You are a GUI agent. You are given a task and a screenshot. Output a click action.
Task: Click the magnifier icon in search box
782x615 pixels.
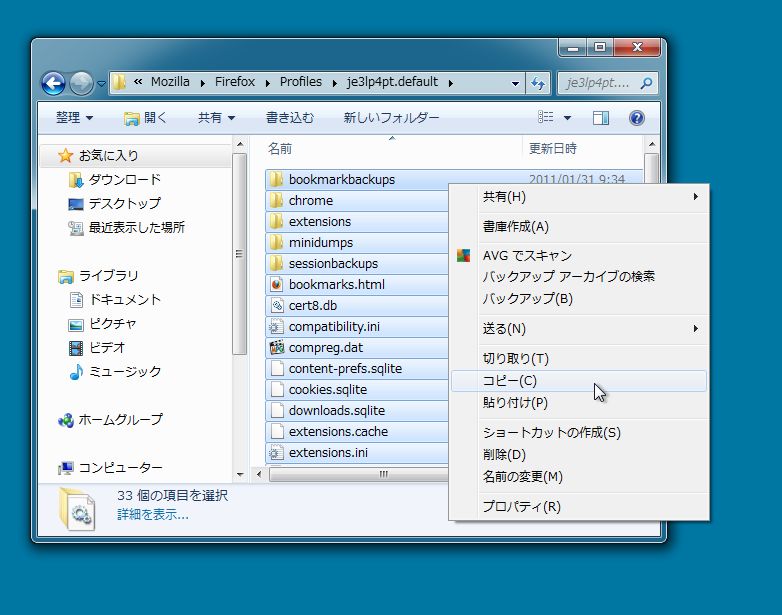point(646,83)
